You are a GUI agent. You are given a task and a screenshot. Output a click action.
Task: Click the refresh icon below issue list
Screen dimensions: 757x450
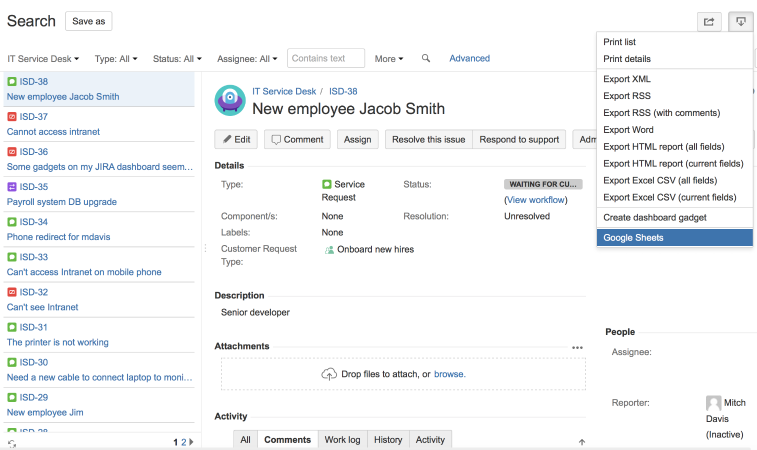(12, 443)
